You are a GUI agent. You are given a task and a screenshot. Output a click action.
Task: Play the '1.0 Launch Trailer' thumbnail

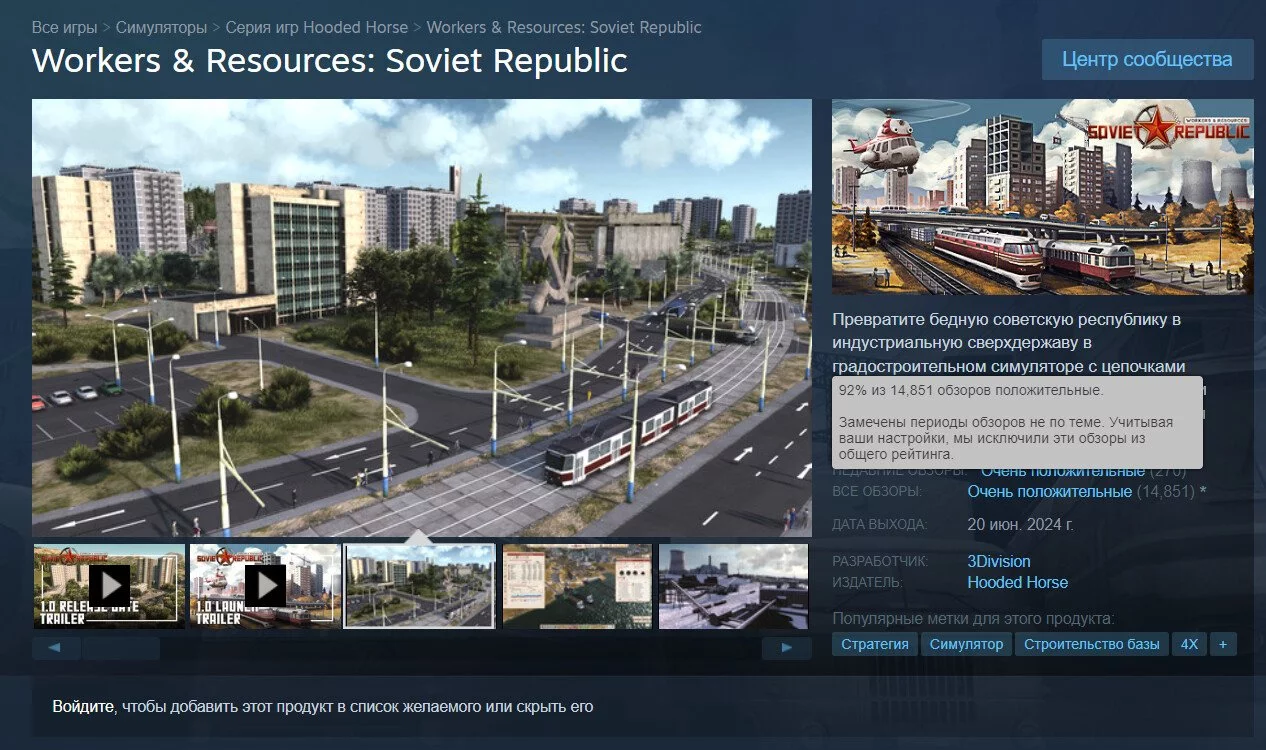(x=265, y=586)
